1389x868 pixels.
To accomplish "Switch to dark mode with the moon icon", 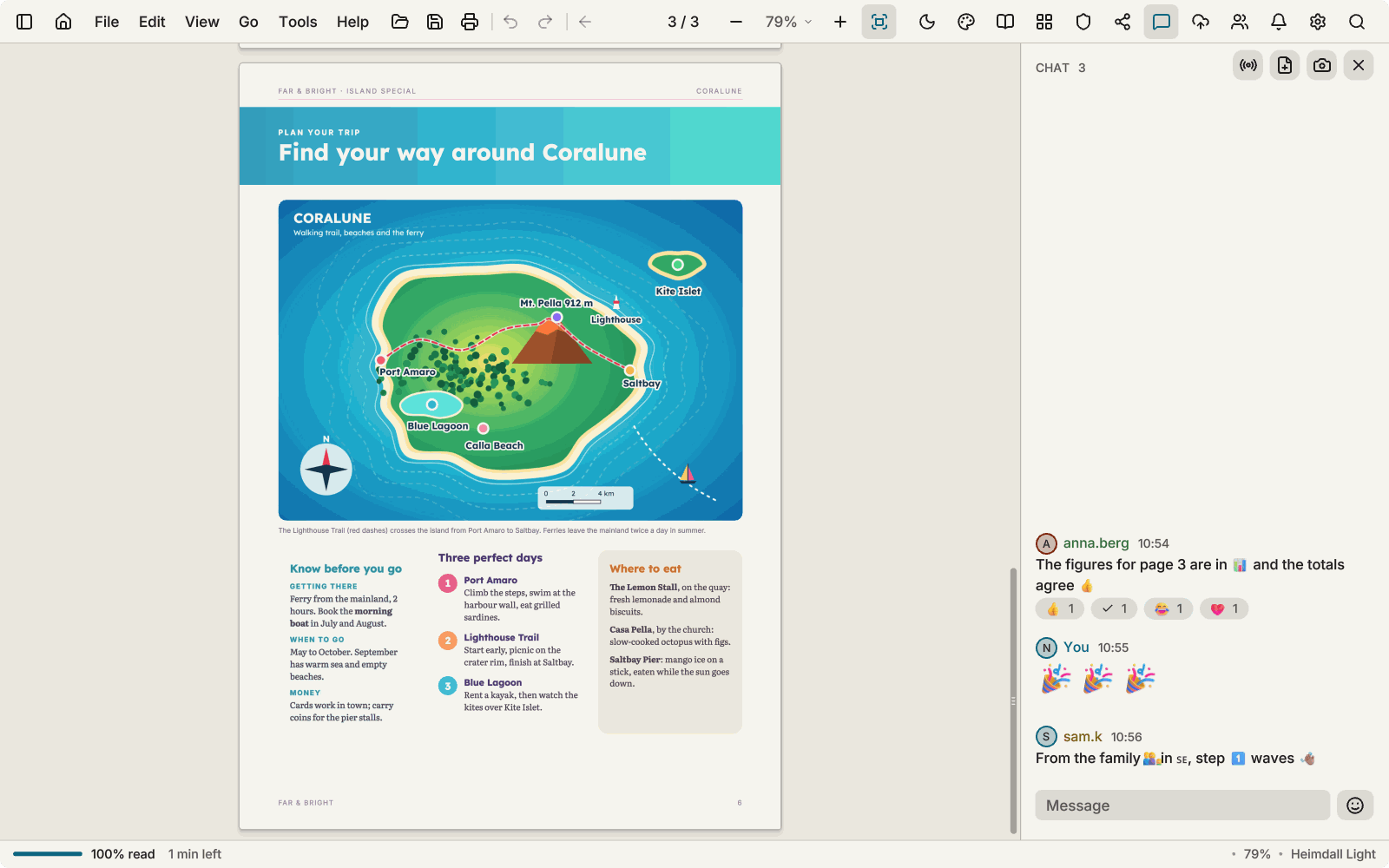I will pyautogui.click(x=927, y=22).
